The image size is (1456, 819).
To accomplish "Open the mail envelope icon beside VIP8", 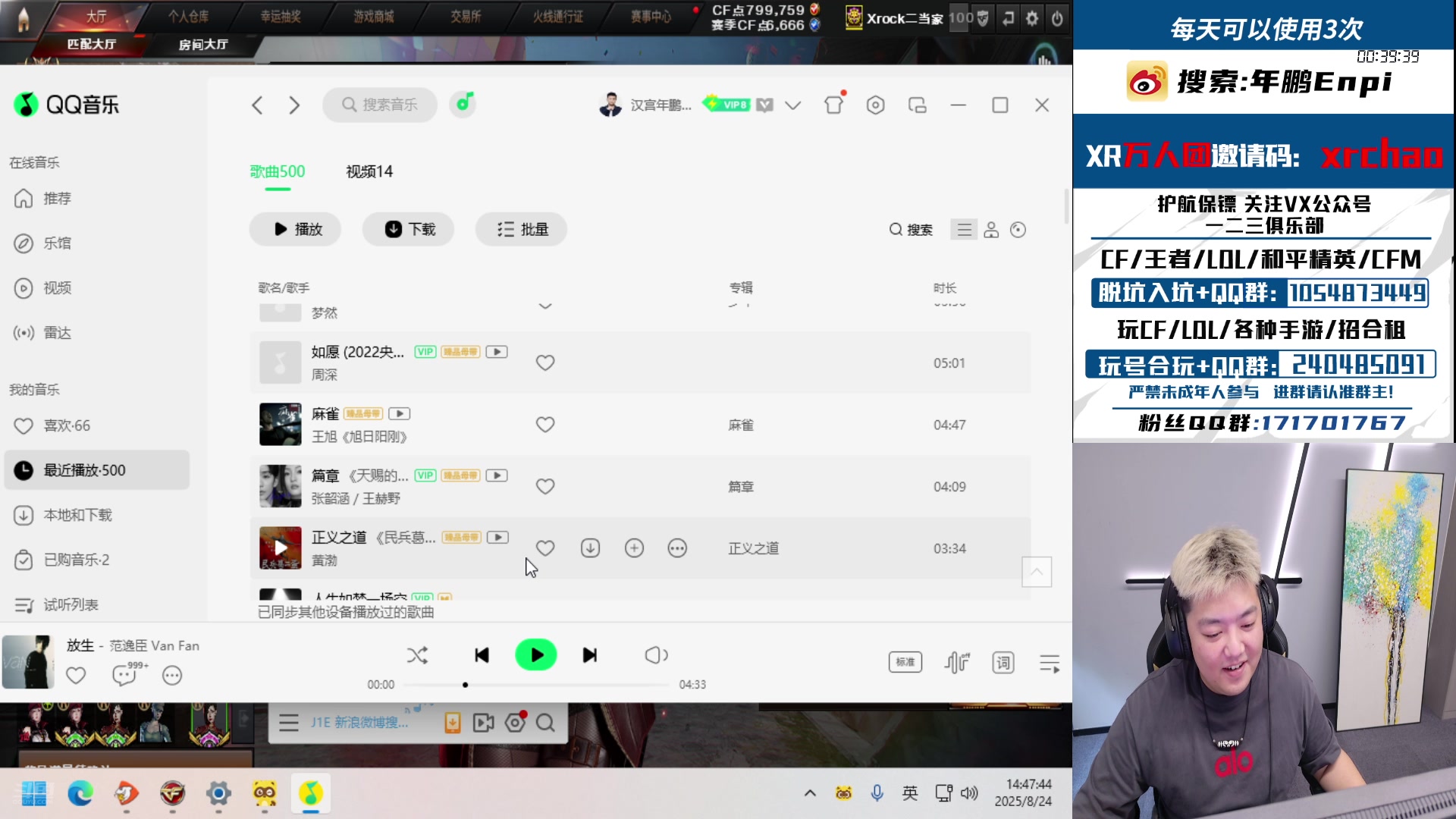I will tap(764, 105).
